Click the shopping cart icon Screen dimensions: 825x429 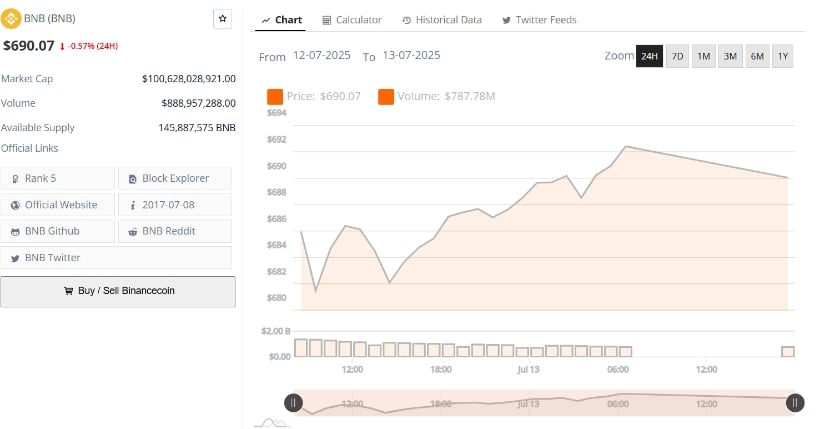pyautogui.click(x=68, y=291)
